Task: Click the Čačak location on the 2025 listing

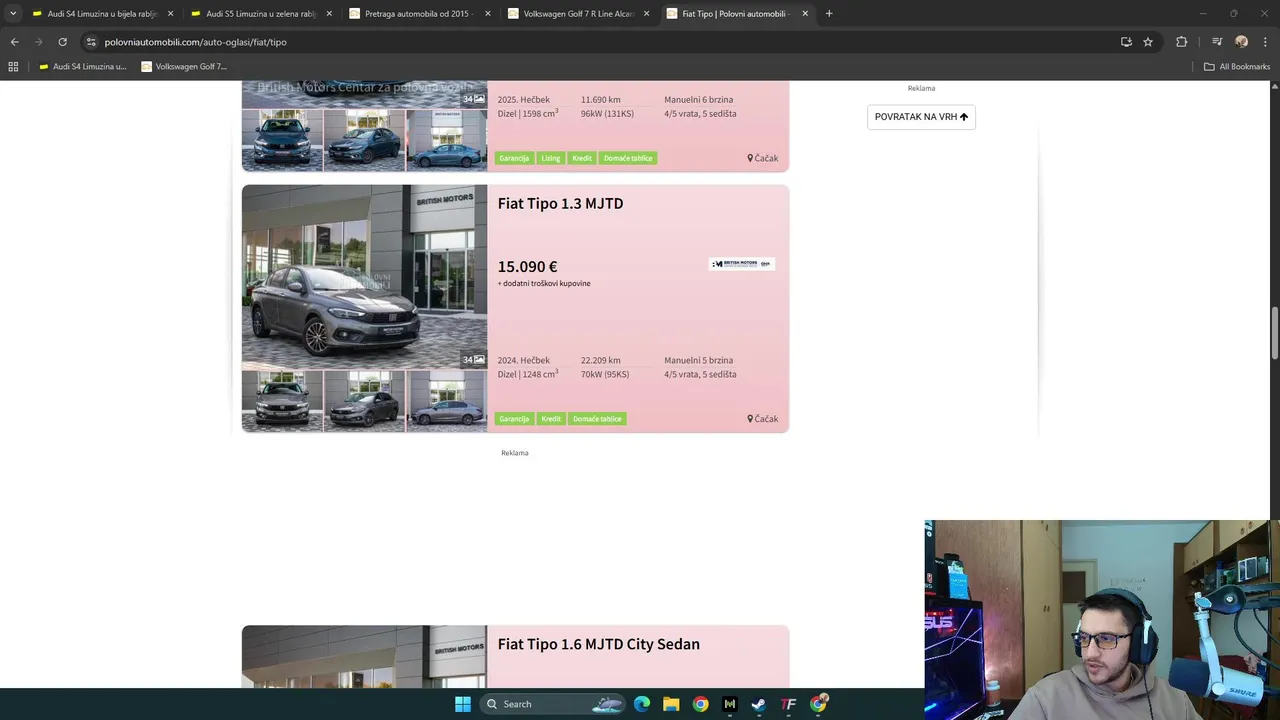Action: click(x=762, y=158)
